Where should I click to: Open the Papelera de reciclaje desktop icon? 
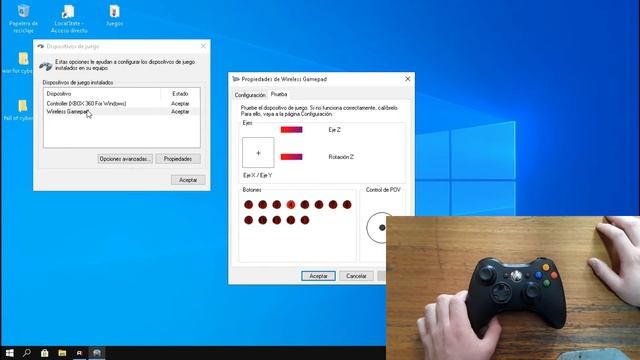(x=23, y=18)
